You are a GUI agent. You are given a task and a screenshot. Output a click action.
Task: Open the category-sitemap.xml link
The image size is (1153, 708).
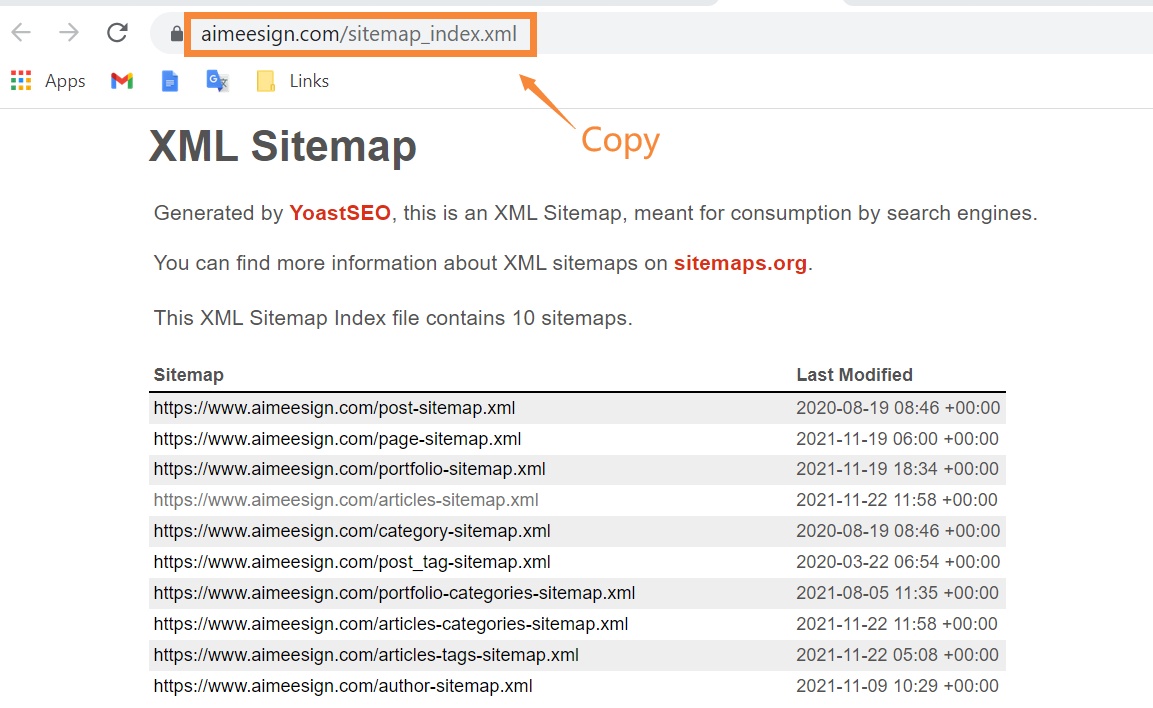pyautogui.click(x=352, y=531)
